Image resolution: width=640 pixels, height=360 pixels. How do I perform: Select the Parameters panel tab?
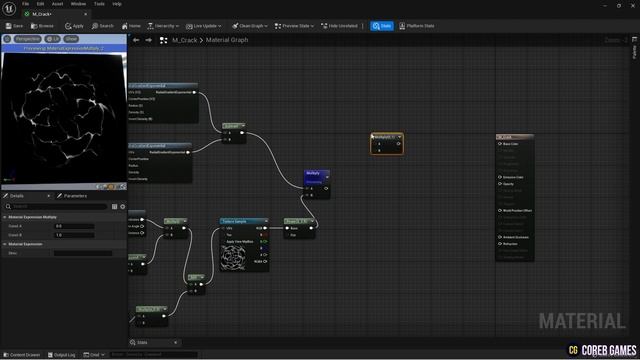pos(72,196)
